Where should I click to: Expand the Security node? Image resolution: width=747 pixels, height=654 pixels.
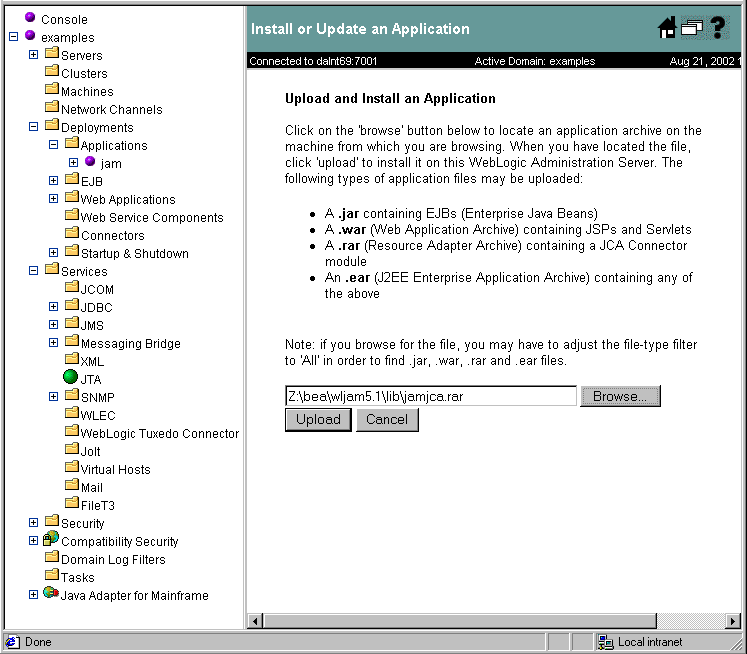click(33, 523)
